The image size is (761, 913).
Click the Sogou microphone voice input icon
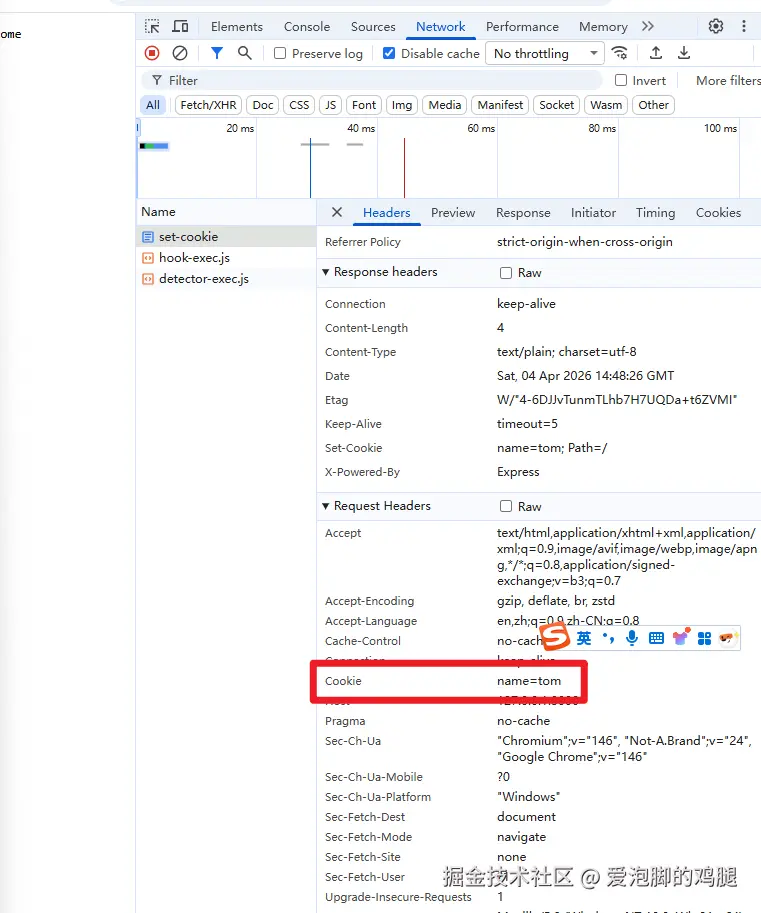click(x=632, y=638)
